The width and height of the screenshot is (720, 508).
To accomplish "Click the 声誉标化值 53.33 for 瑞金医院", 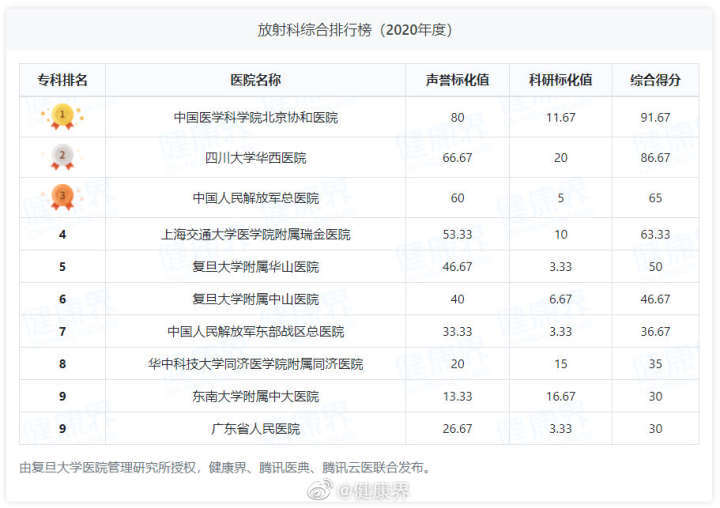I will pos(457,234).
